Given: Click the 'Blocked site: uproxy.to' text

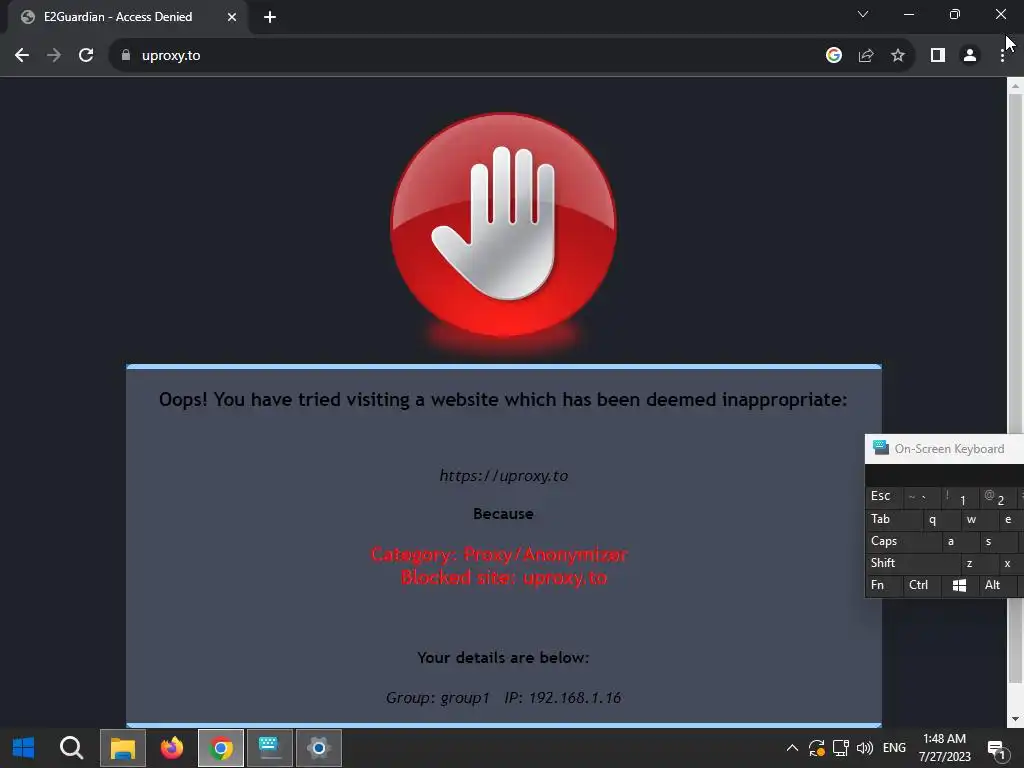Looking at the screenshot, I should coord(504,578).
